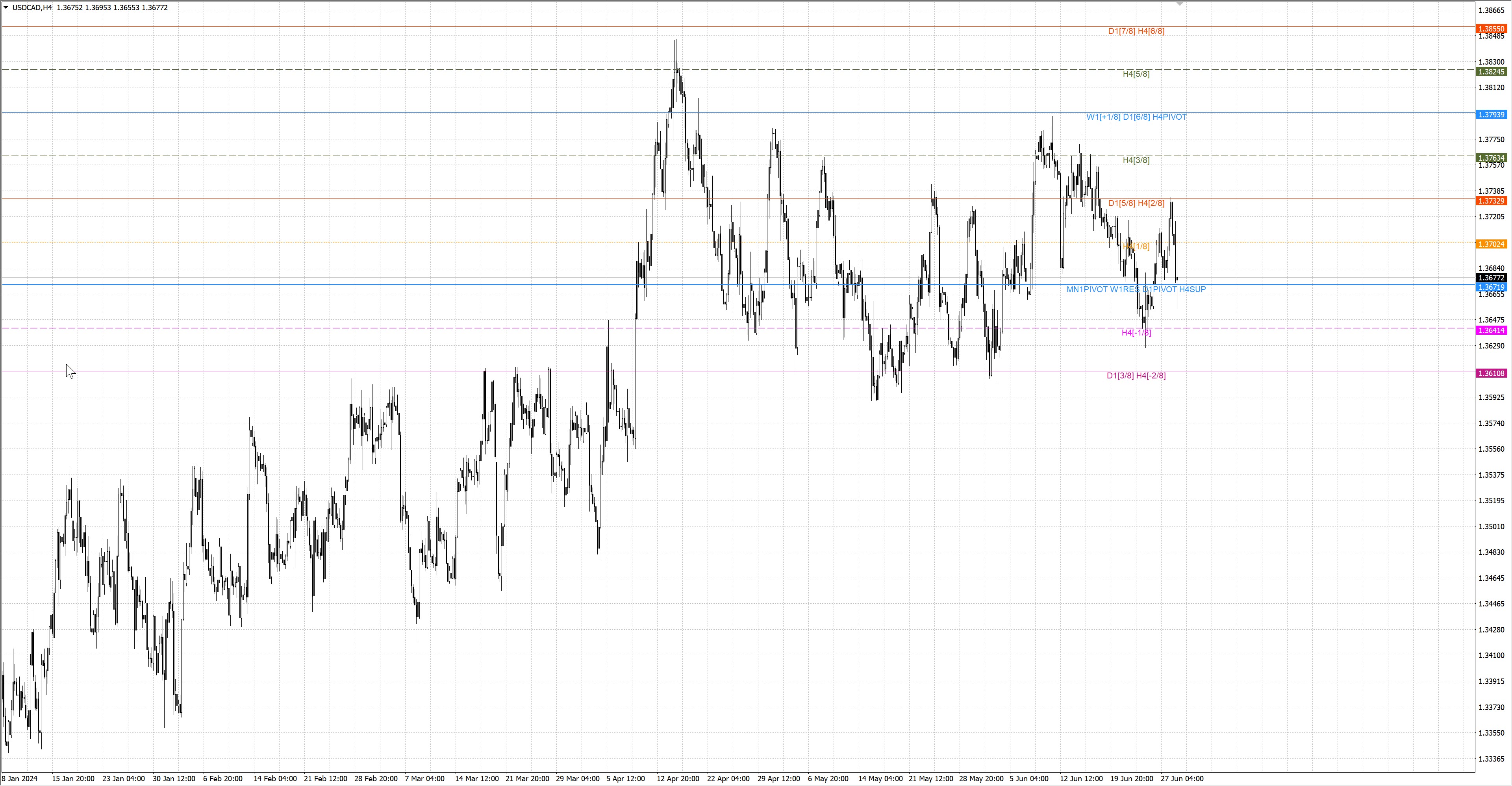
Task: Click the 8 Jan 2024 date label
Action: [19, 779]
